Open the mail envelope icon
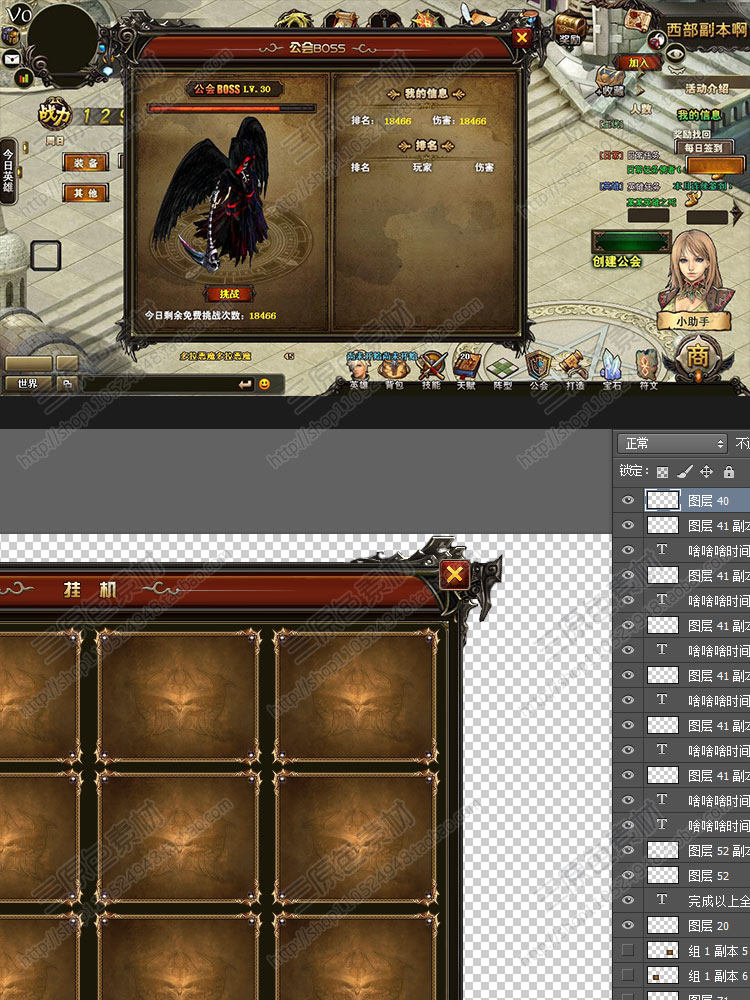Viewport: 750px width, 1000px height. tap(11, 59)
